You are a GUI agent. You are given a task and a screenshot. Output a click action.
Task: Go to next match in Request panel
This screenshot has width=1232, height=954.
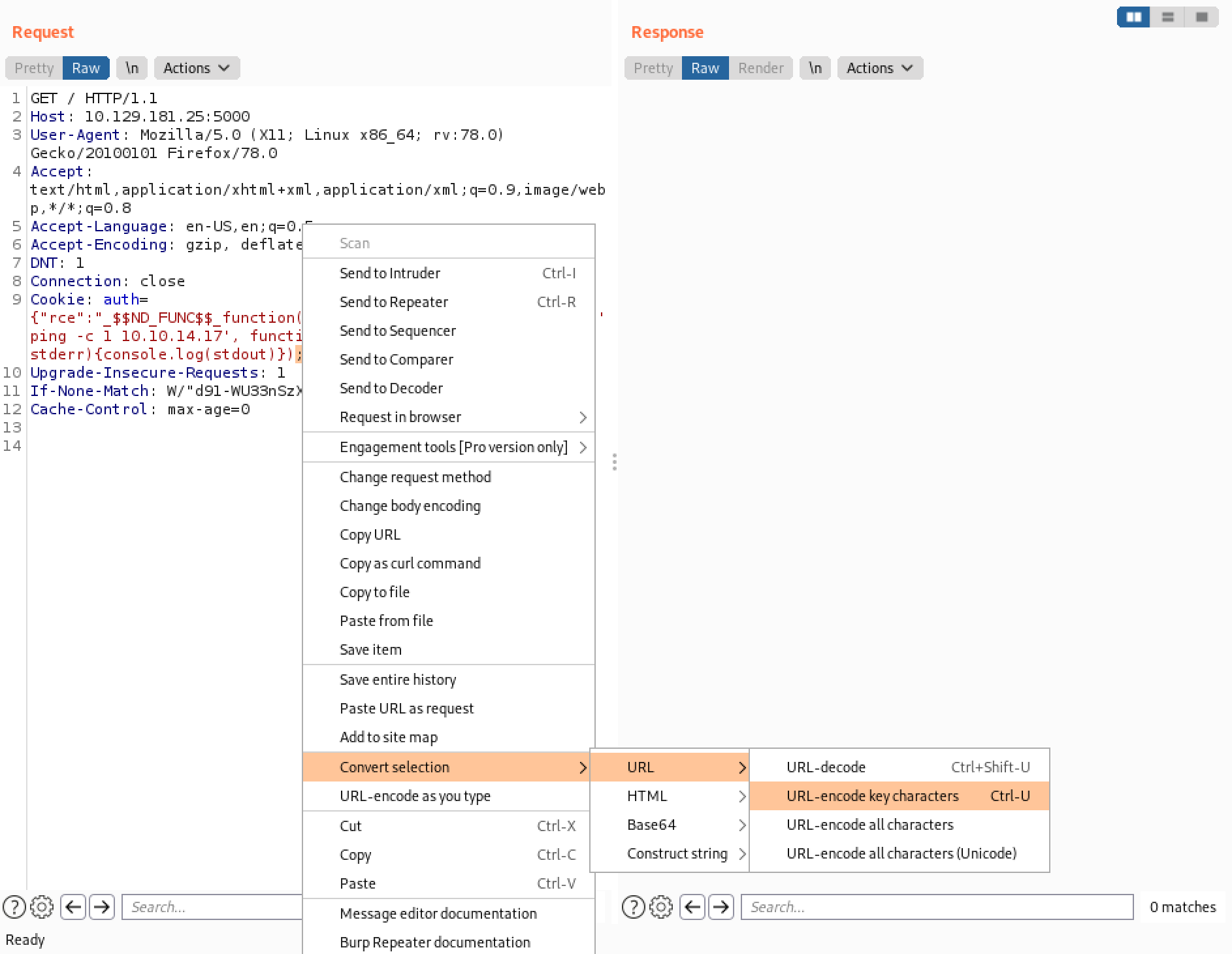[x=102, y=907]
